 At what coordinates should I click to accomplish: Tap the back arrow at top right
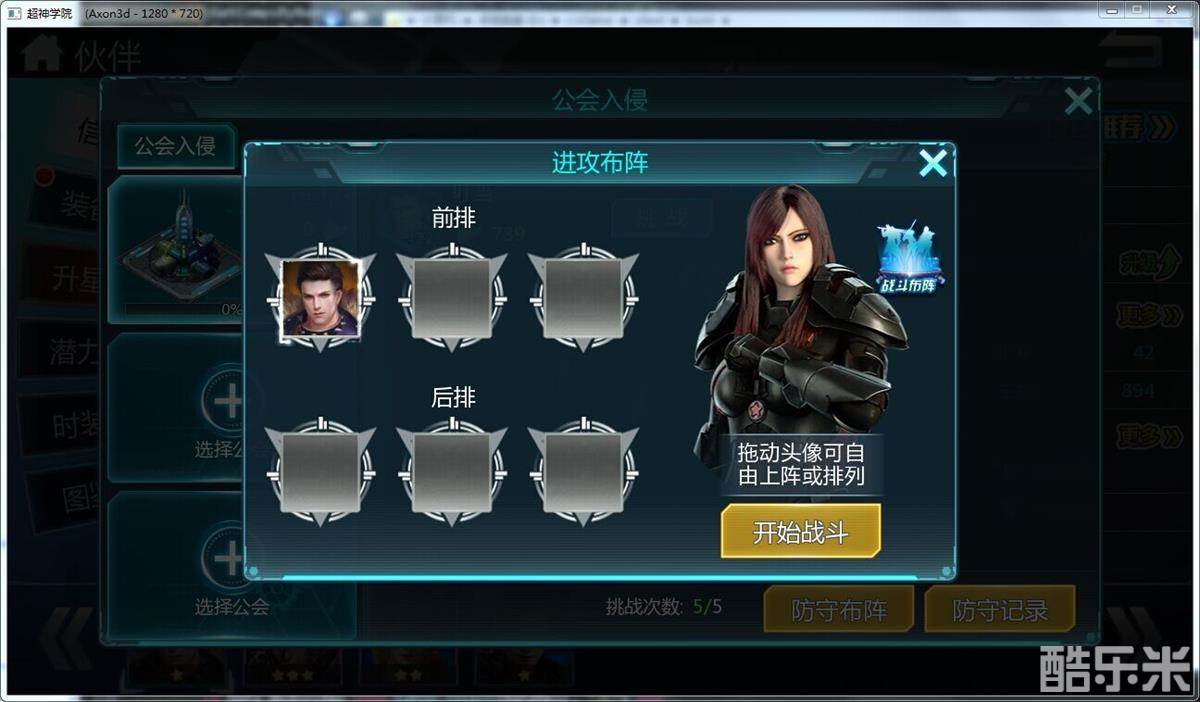[1132, 51]
